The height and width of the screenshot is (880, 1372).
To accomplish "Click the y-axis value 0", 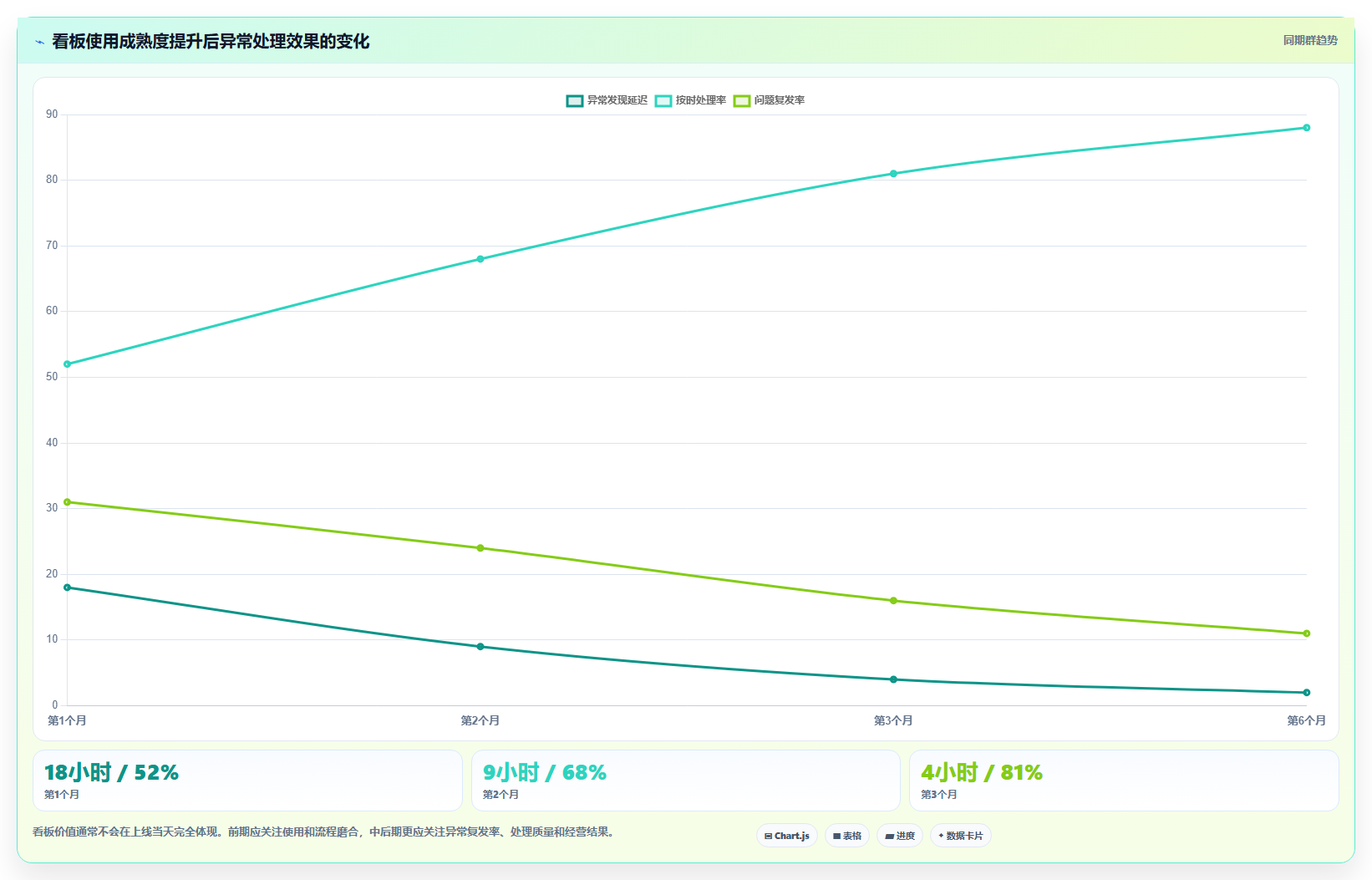I will tap(55, 705).
